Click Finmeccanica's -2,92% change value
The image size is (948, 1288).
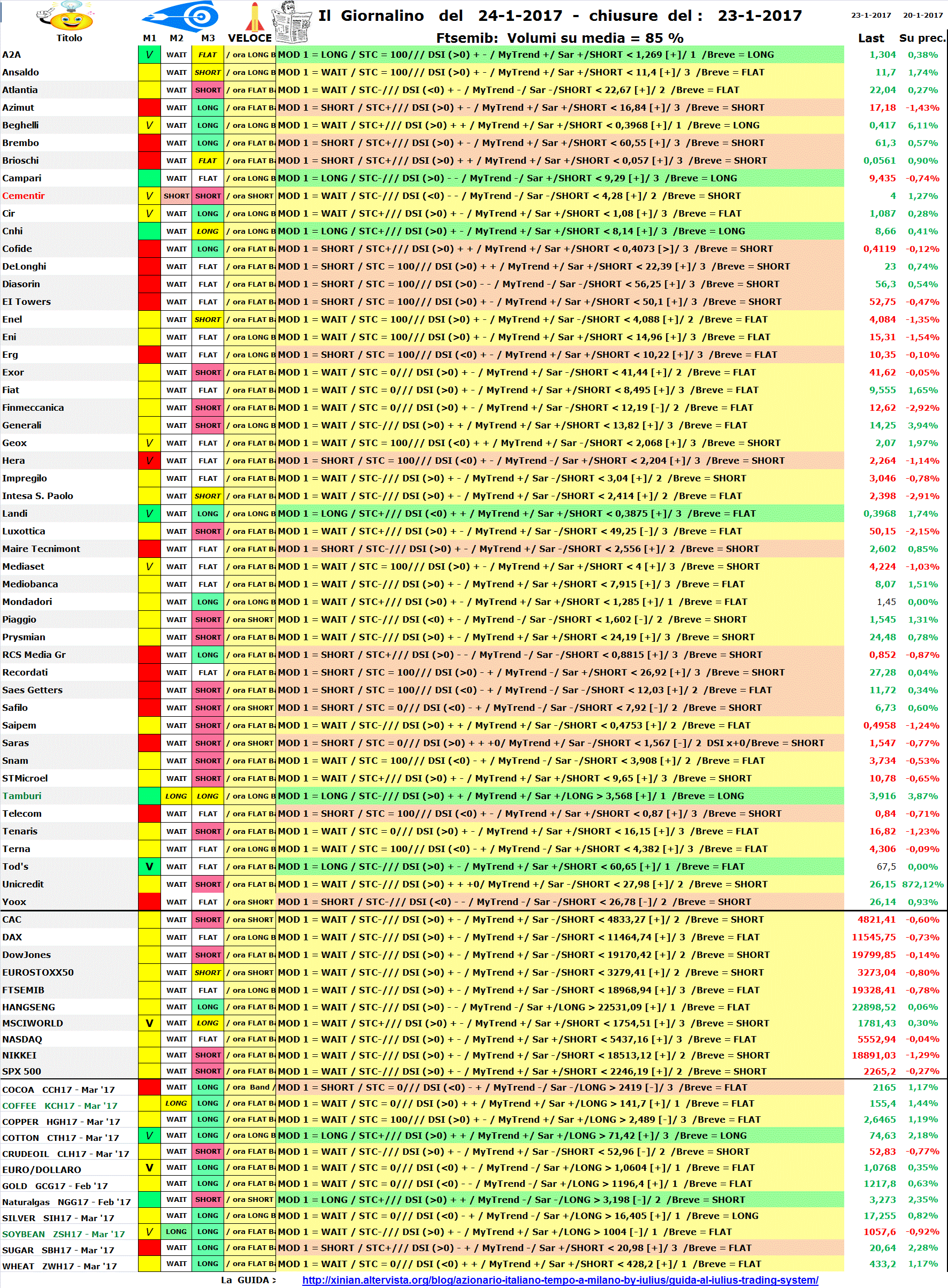tap(923, 408)
